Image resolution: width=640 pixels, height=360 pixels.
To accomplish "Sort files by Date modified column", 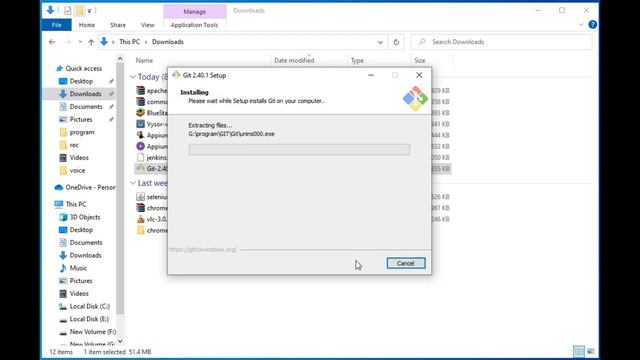I will tap(294, 60).
